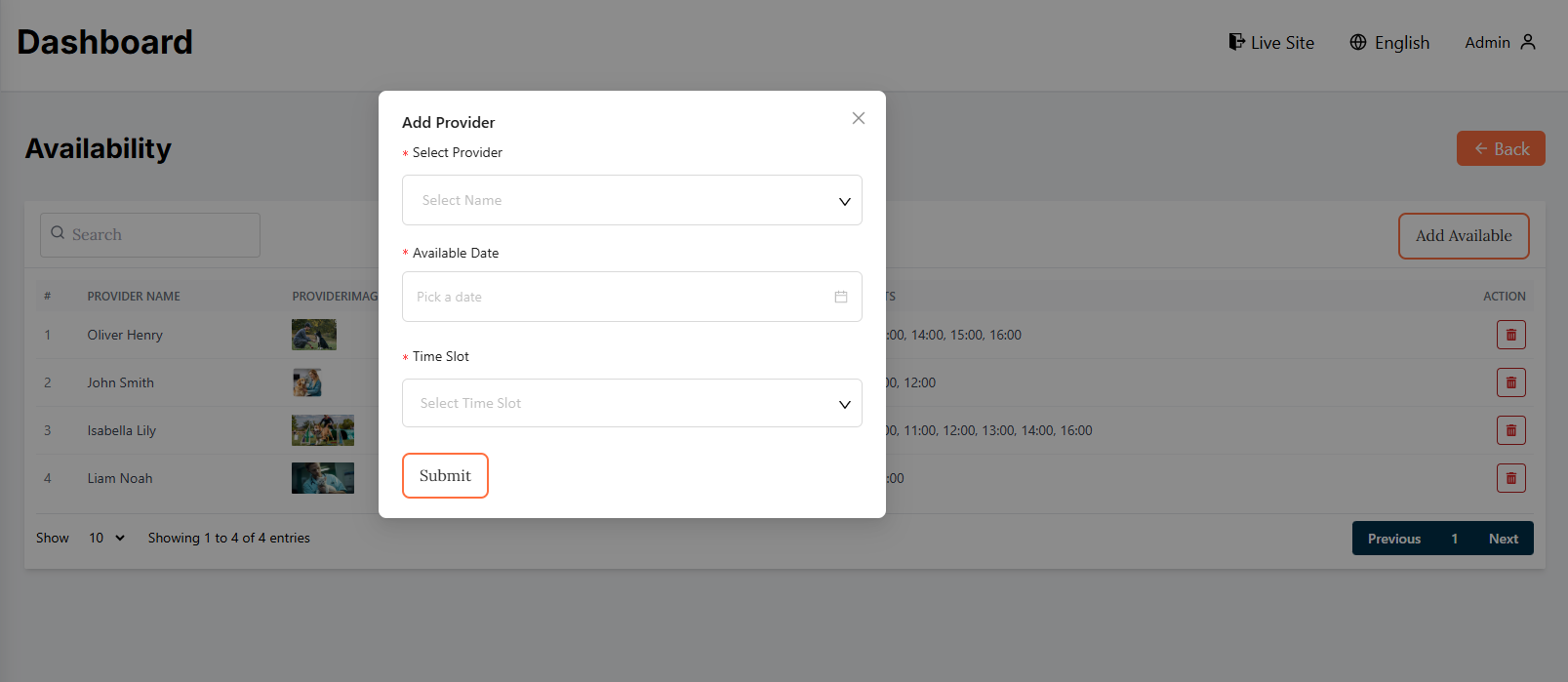1568x682 pixels.
Task: Open the Select Name provider dropdown
Action: click(x=631, y=200)
